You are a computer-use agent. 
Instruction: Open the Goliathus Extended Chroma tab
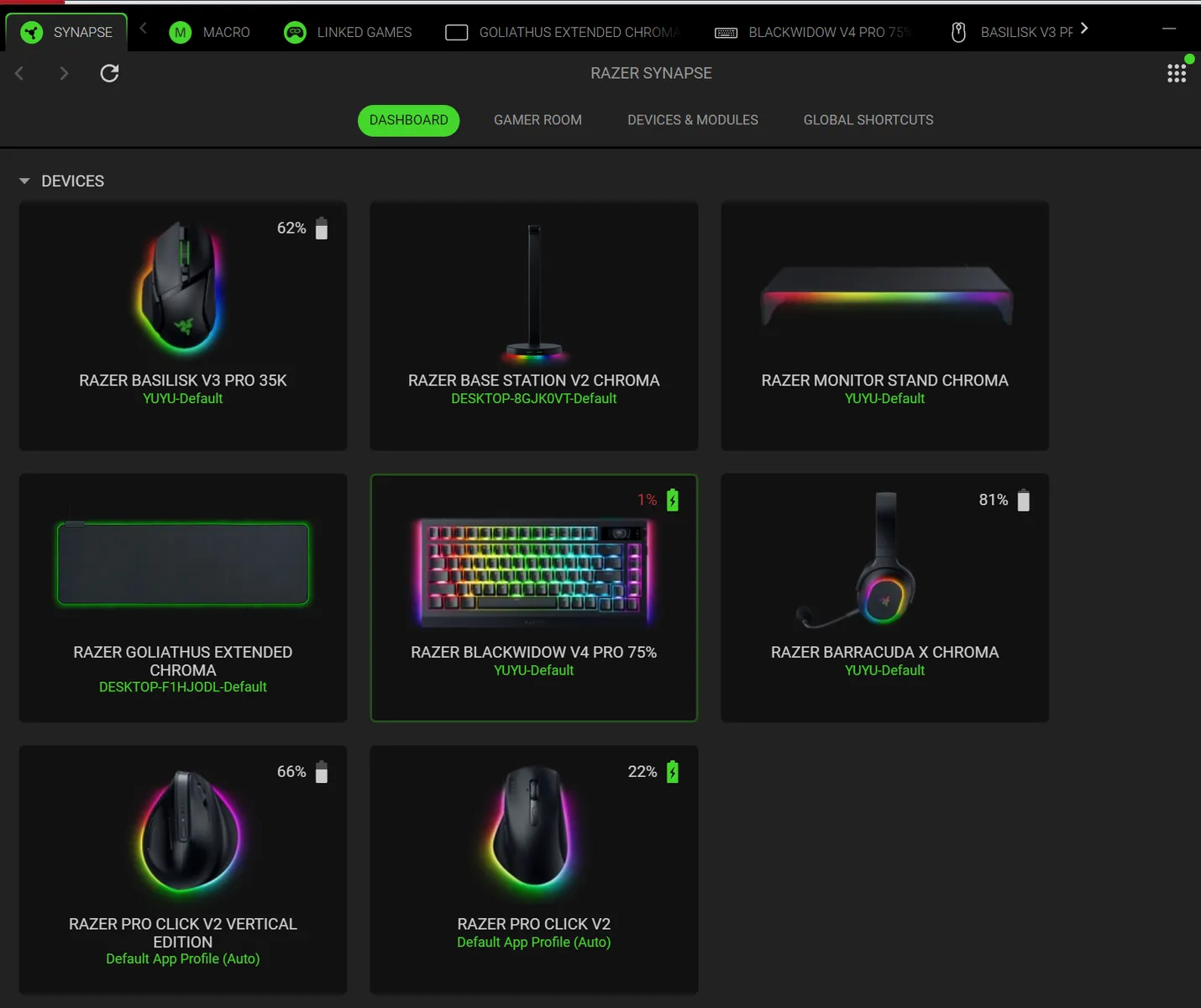coord(563,33)
